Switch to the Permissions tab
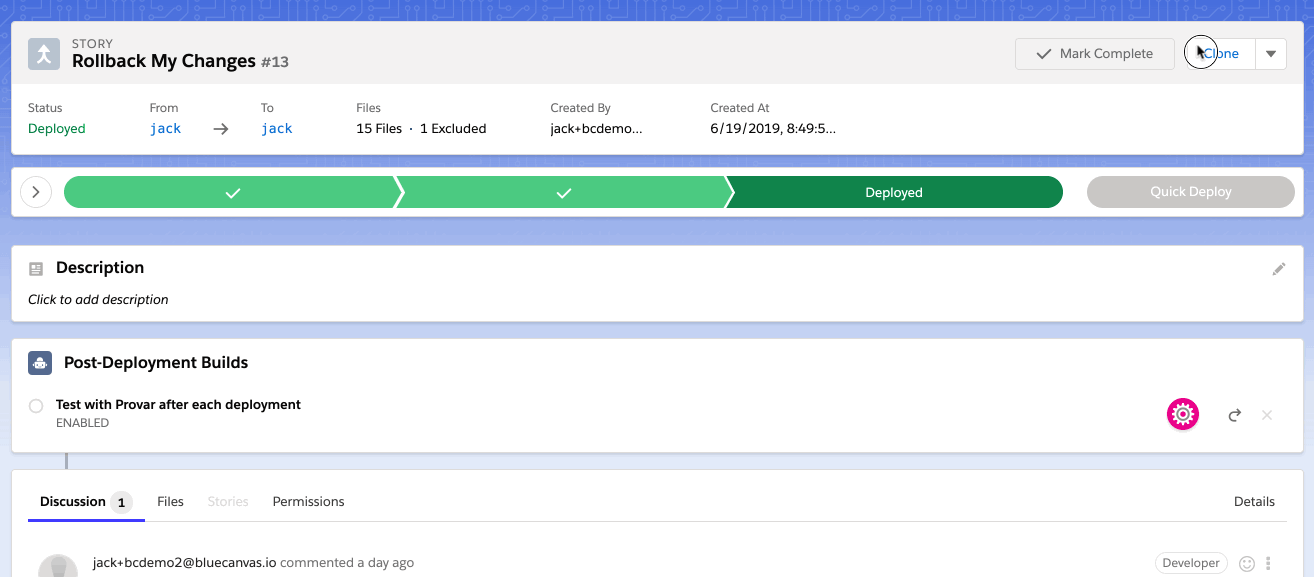The height and width of the screenshot is (577, 1314). tap(308, 502)
